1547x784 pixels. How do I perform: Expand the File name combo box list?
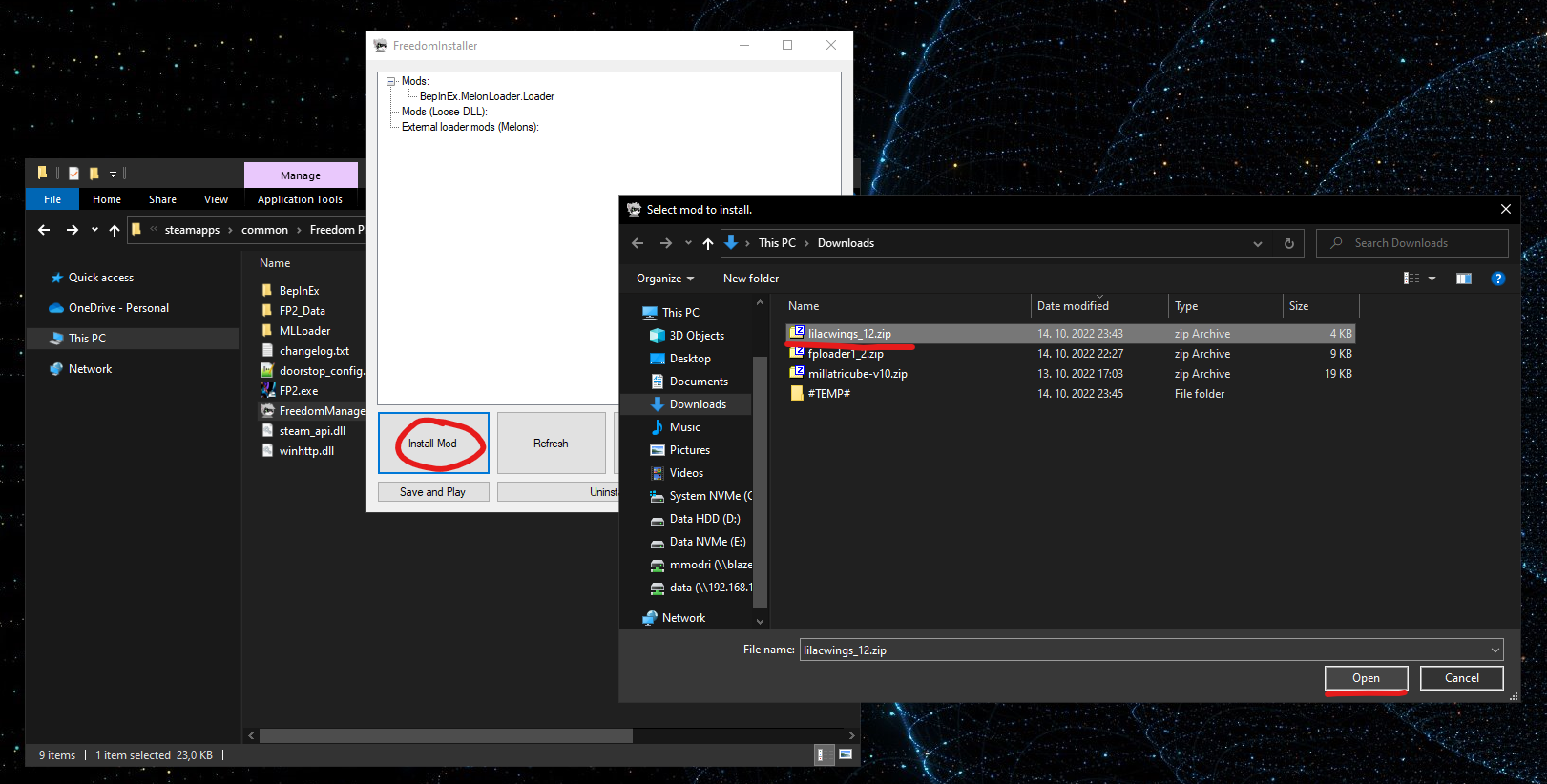click(x=1494, y=650)
